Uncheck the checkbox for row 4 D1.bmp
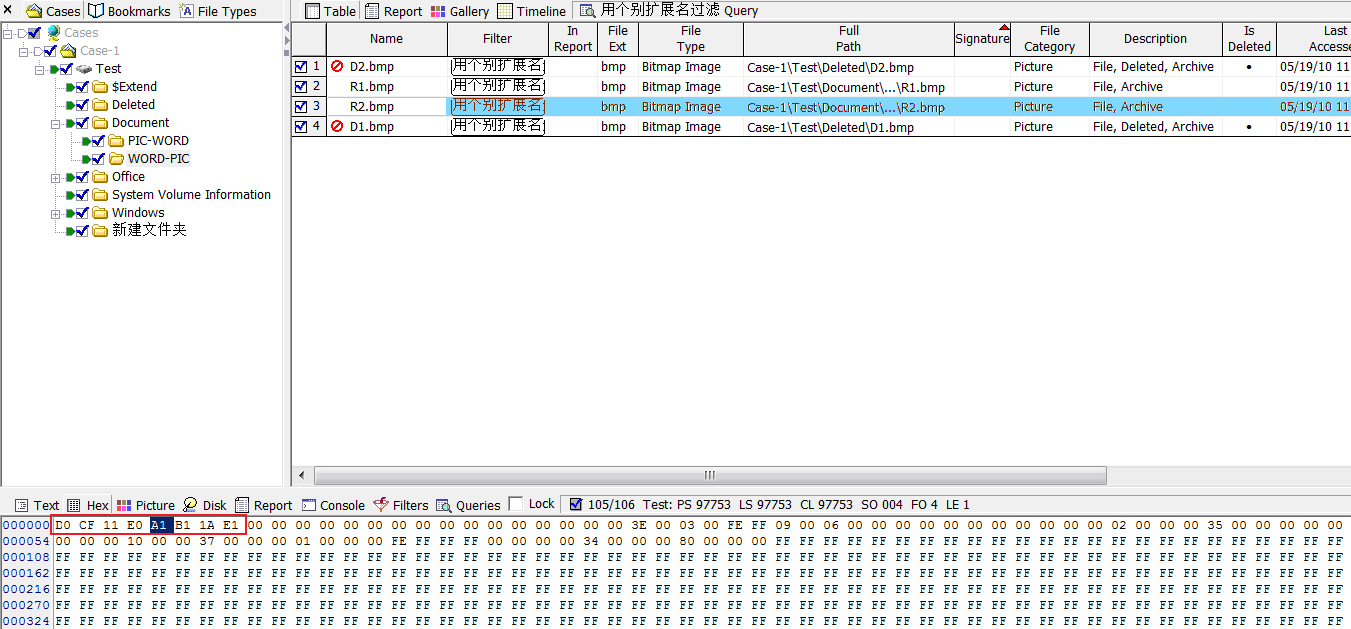This screenshot has height=629, width=1351. 301,127
